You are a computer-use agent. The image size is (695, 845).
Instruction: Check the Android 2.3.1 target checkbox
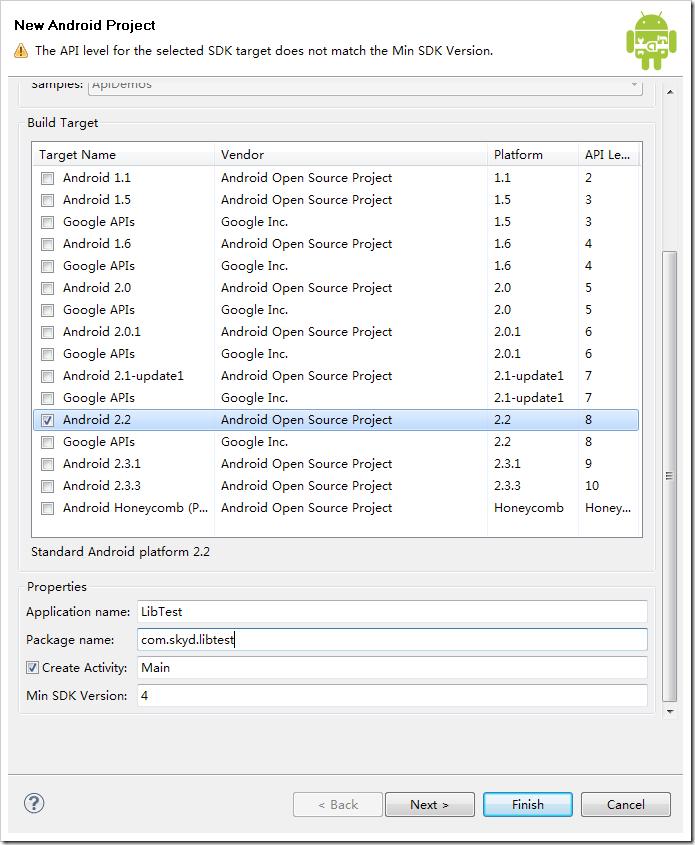point(47,465)
